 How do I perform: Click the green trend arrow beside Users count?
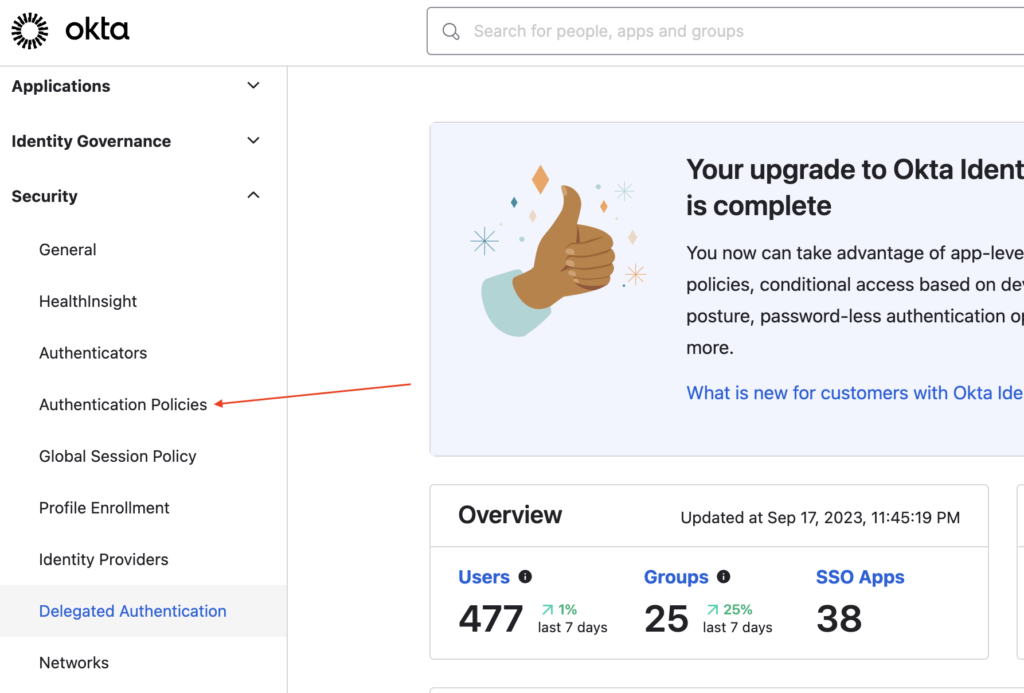tap(549, 607)
